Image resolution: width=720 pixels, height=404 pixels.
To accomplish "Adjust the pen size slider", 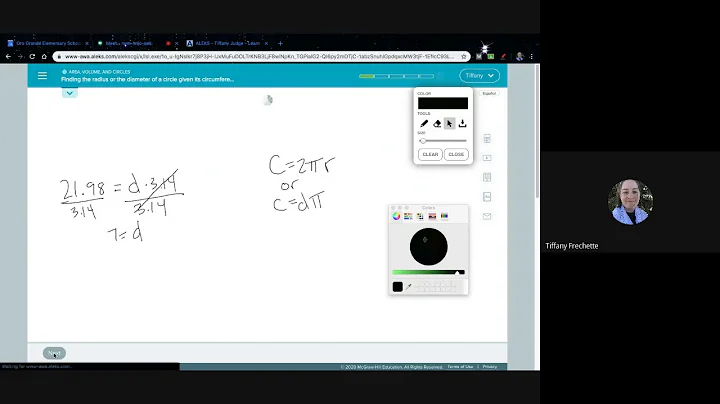I will tap(444, 141).
